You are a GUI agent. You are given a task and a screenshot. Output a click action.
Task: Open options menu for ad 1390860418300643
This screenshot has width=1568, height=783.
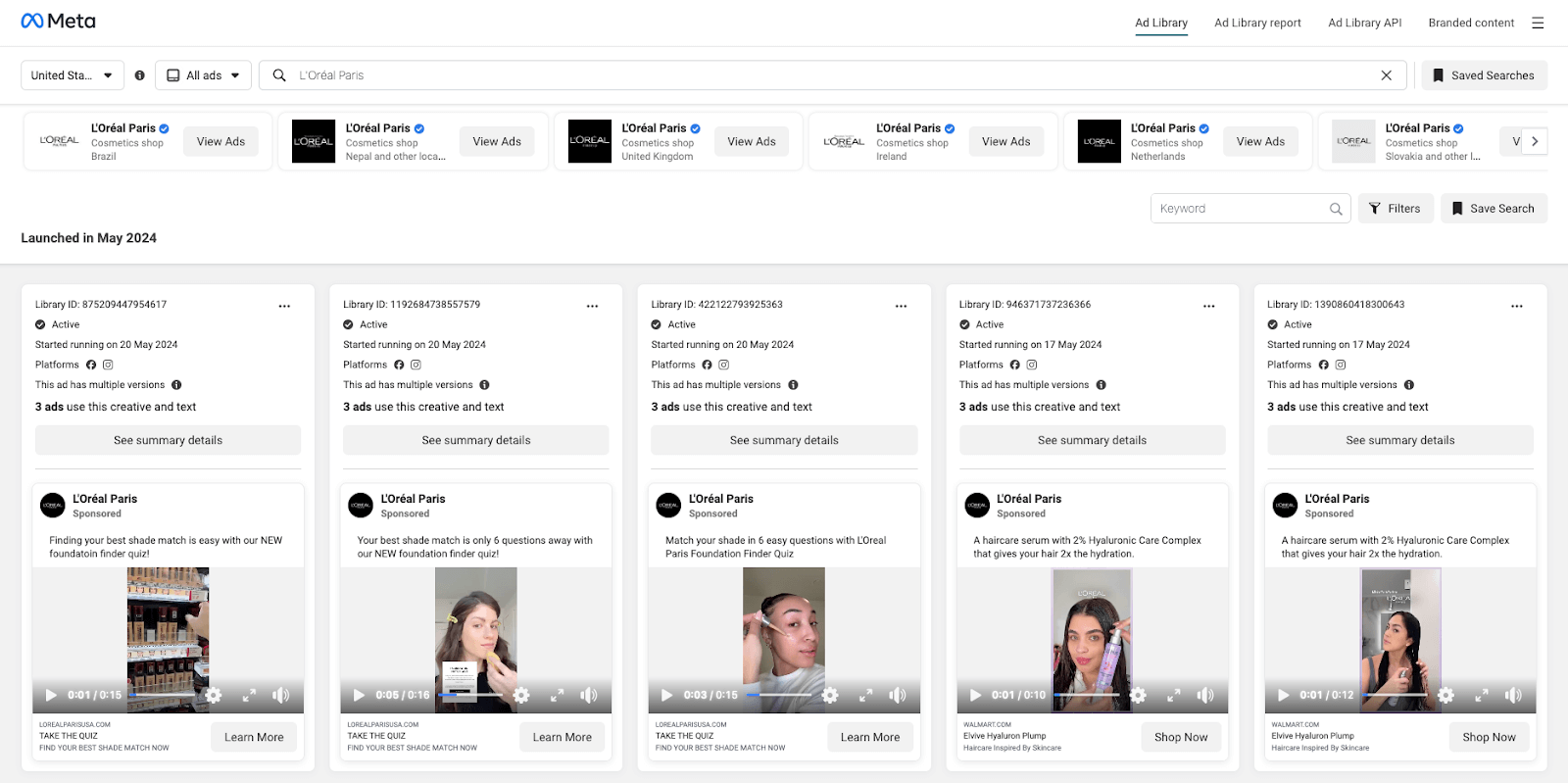coord(1516,306)
